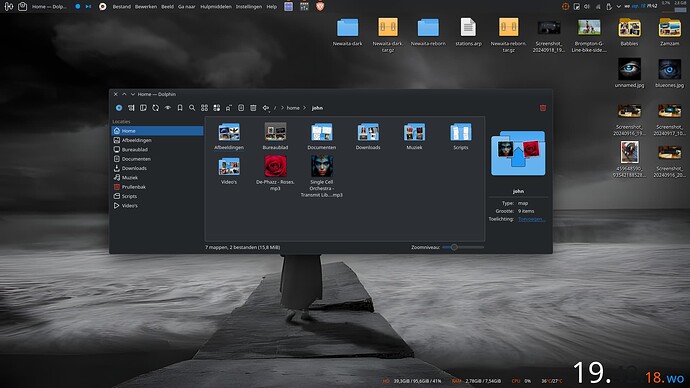Open the application launcher at panel's left end
The width and height of the screenshot is (690, 388).
coord(8,7)
